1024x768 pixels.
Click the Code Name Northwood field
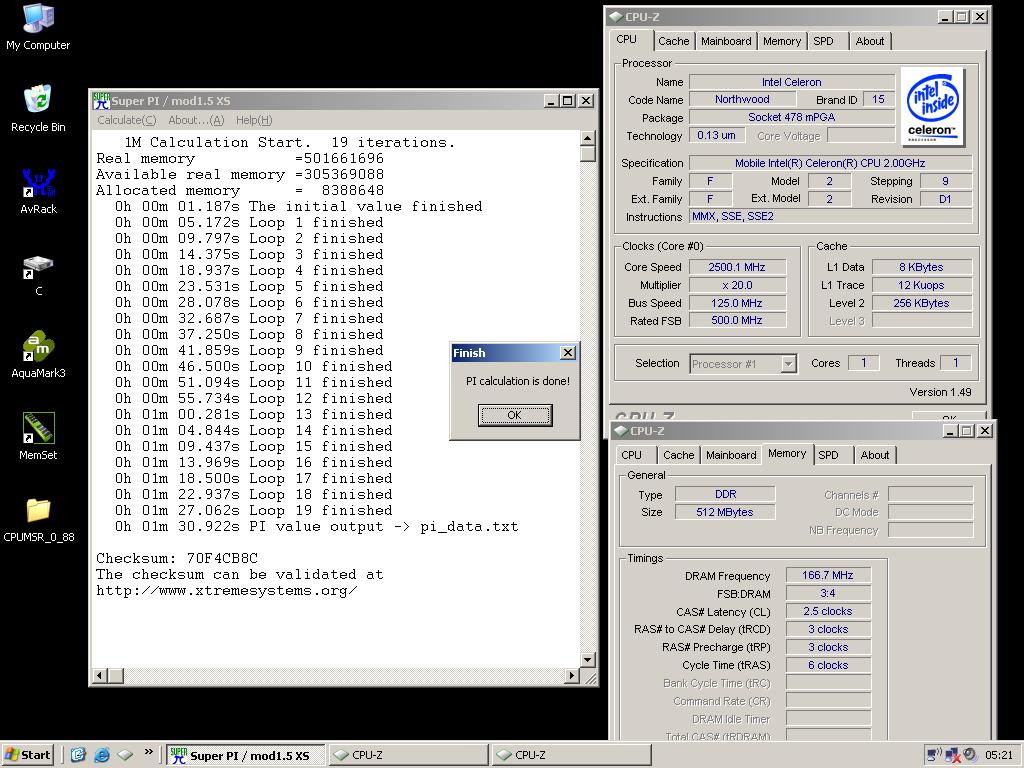click(x=743, y=99)
